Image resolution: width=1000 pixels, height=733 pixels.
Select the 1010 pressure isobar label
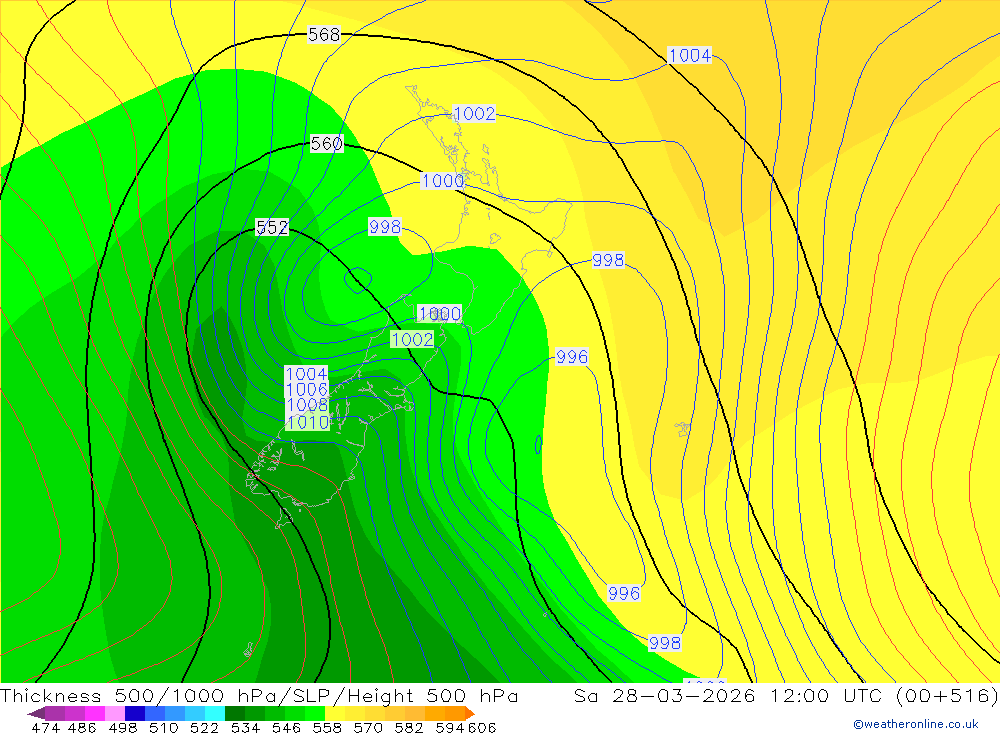click(307, 422)
